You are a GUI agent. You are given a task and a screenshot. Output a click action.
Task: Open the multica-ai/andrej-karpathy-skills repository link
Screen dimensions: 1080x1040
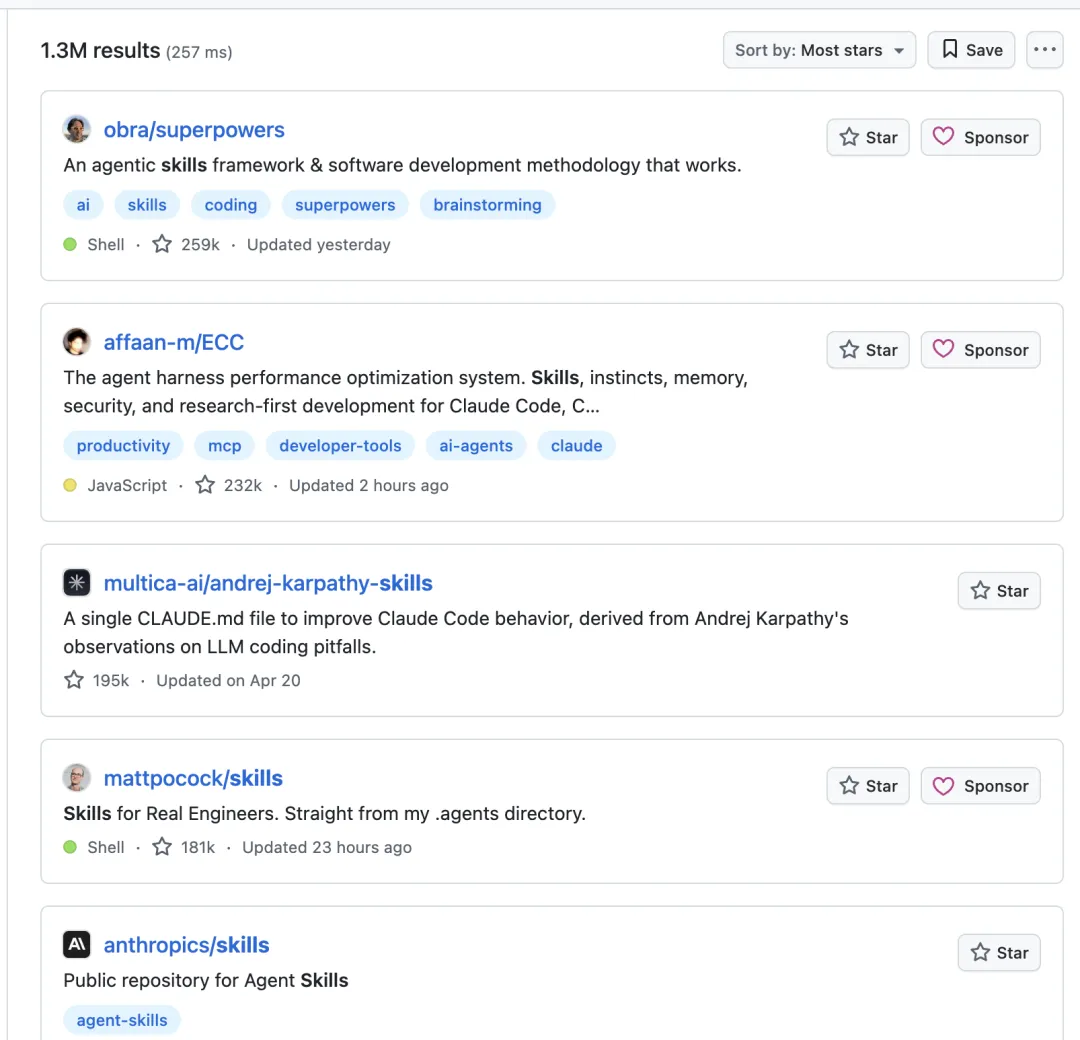pos(268,583)
